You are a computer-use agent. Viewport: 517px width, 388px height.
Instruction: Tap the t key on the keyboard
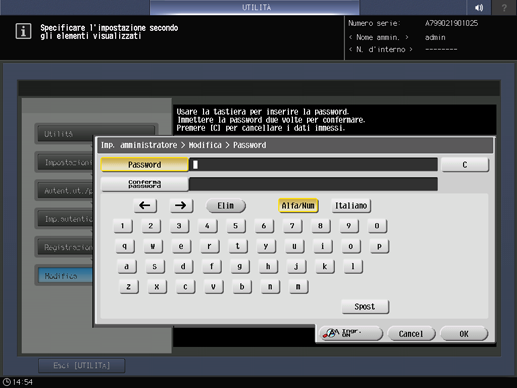(238, 246)
